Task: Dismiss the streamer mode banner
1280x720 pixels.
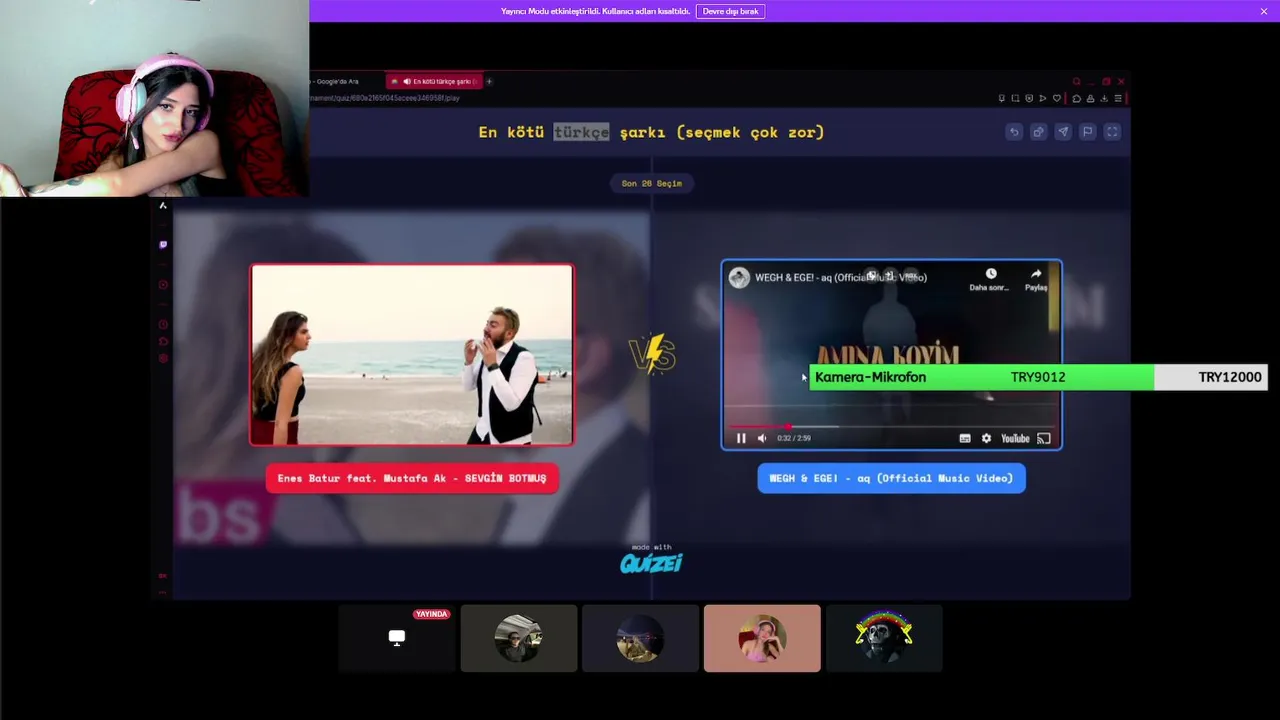Action: (1264, 11)
